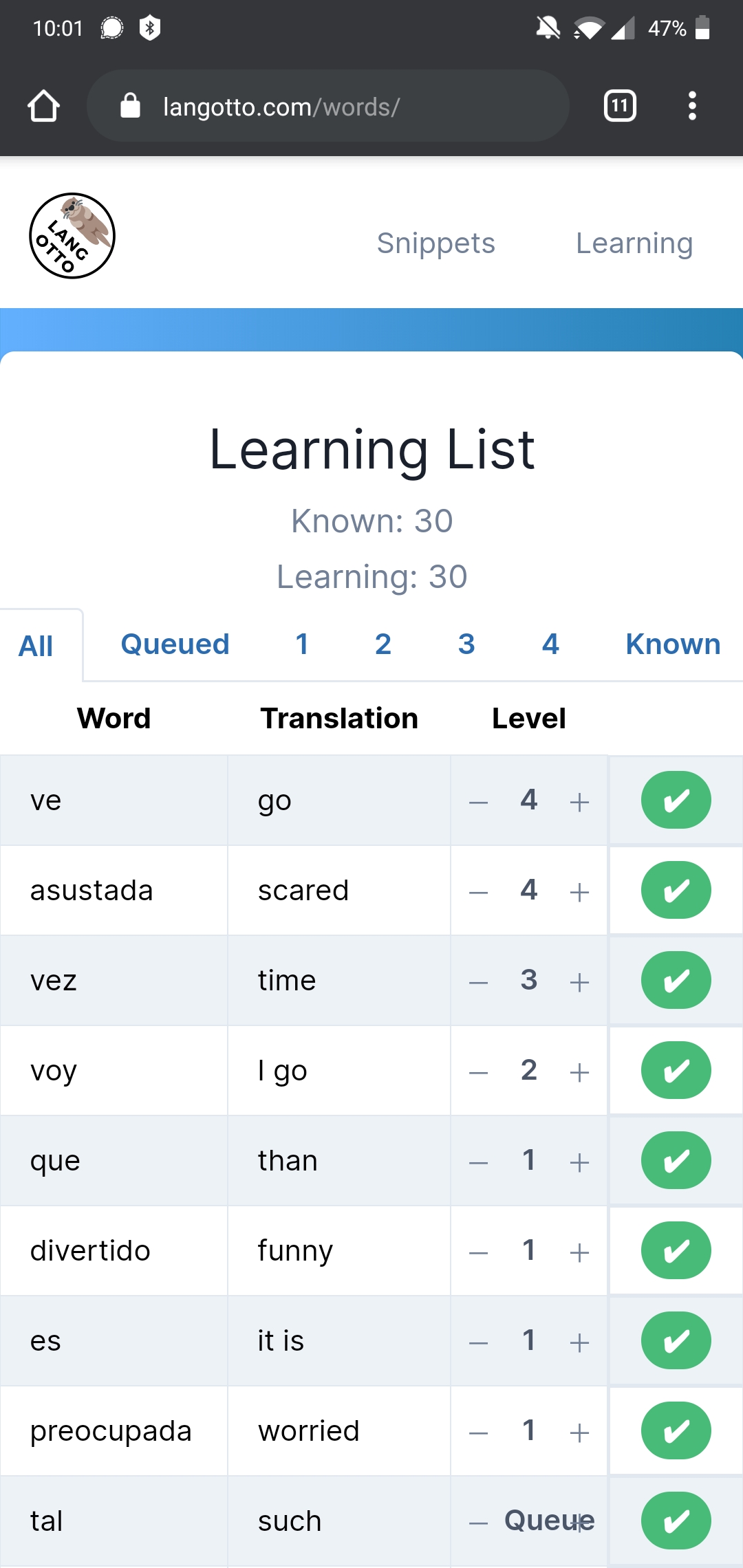Decrease level for 've' with minus
The image size is (743, 1568).
(x=478, y=802)
